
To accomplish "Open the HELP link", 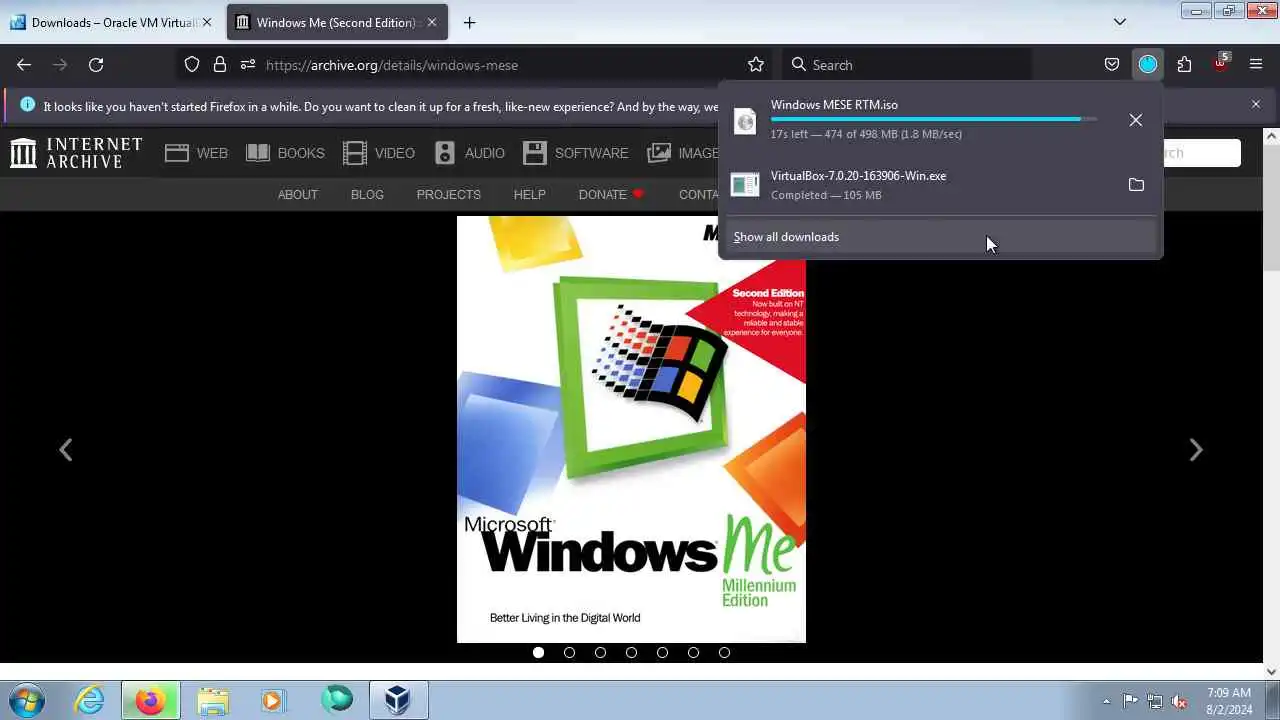I will point(530,194).
